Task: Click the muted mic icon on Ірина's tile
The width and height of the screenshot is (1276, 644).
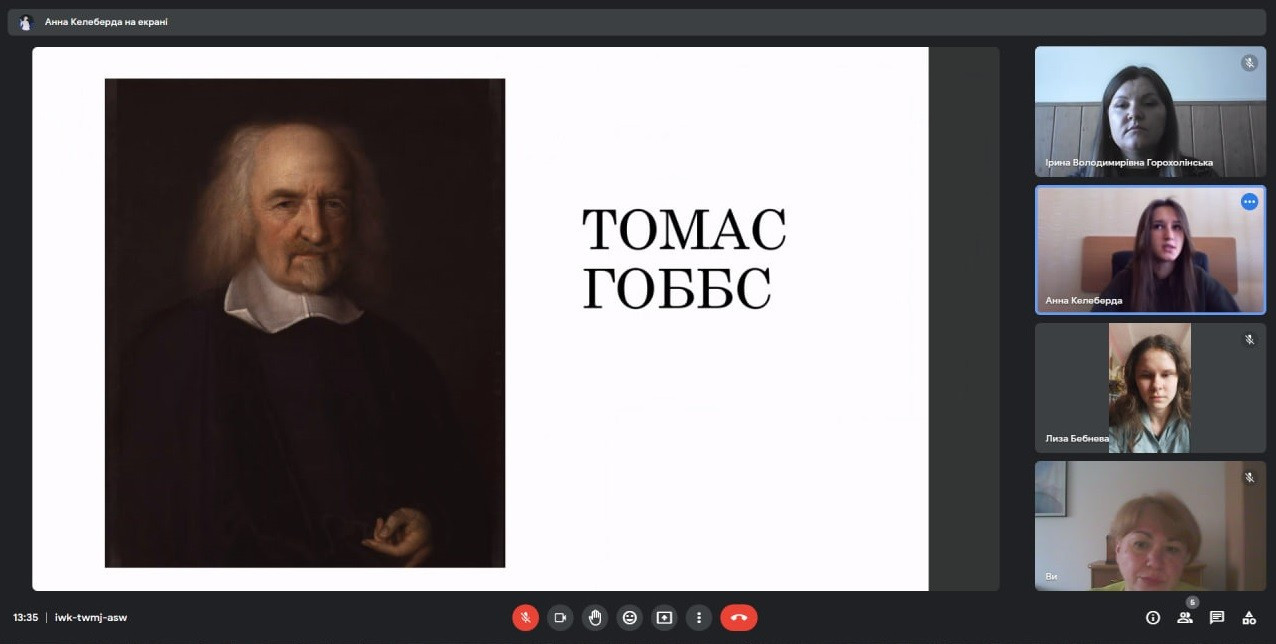Action: 1249,63
